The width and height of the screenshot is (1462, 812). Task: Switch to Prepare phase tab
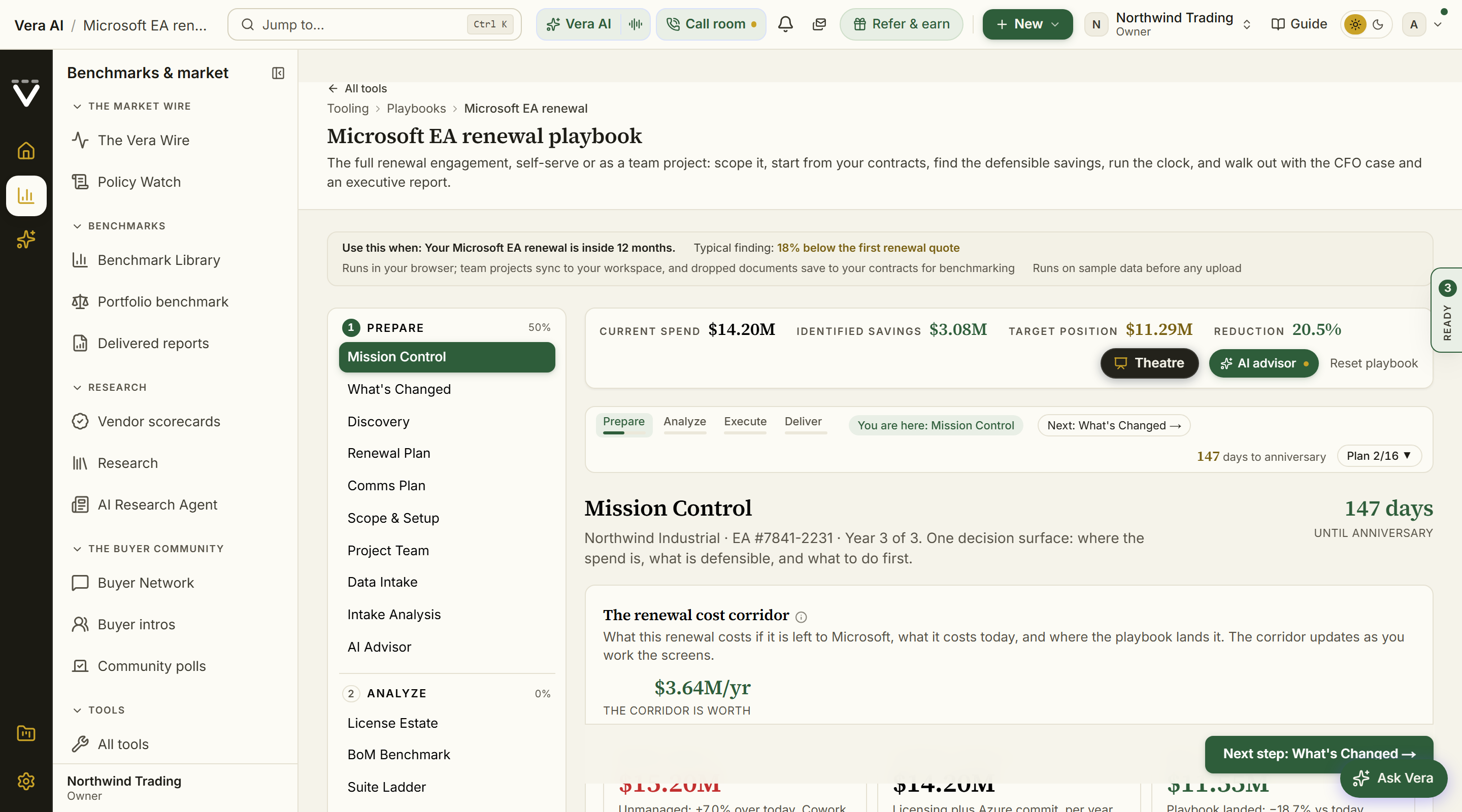623,424
